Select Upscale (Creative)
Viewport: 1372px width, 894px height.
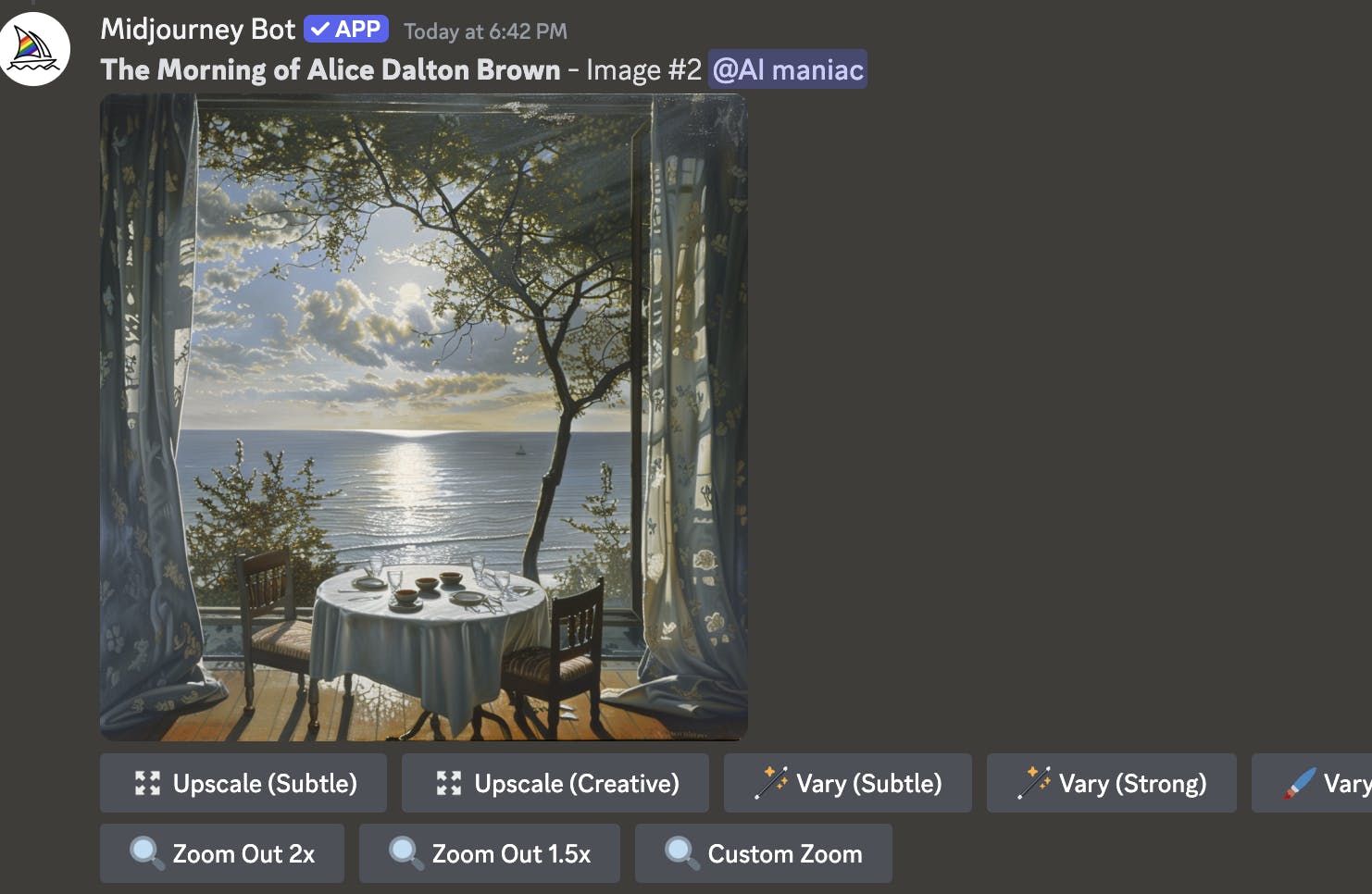click(x=555, y=783)
